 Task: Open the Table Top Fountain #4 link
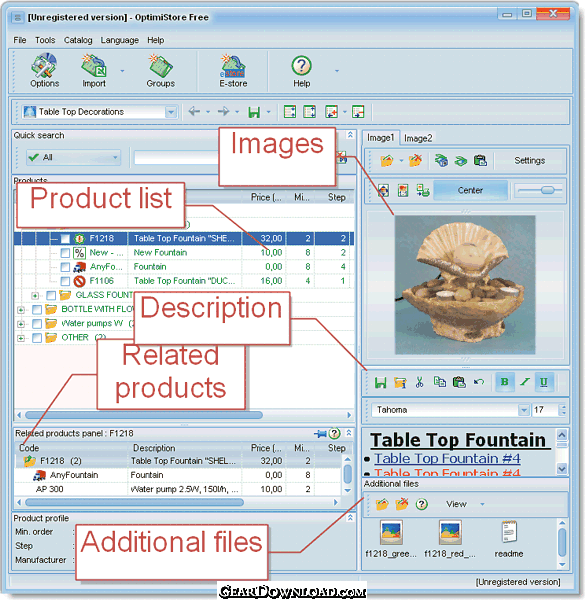tap(447, 458)
